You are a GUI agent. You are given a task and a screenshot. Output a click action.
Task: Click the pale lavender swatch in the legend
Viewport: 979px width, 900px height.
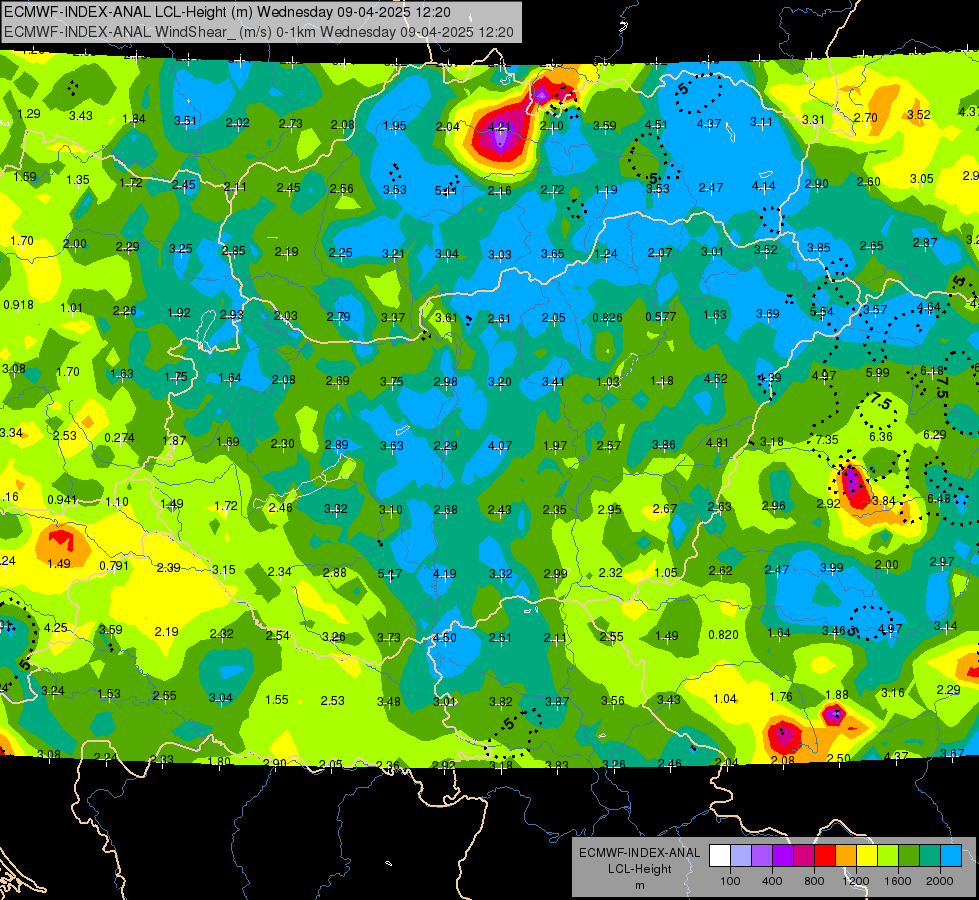tap(741, 855)
